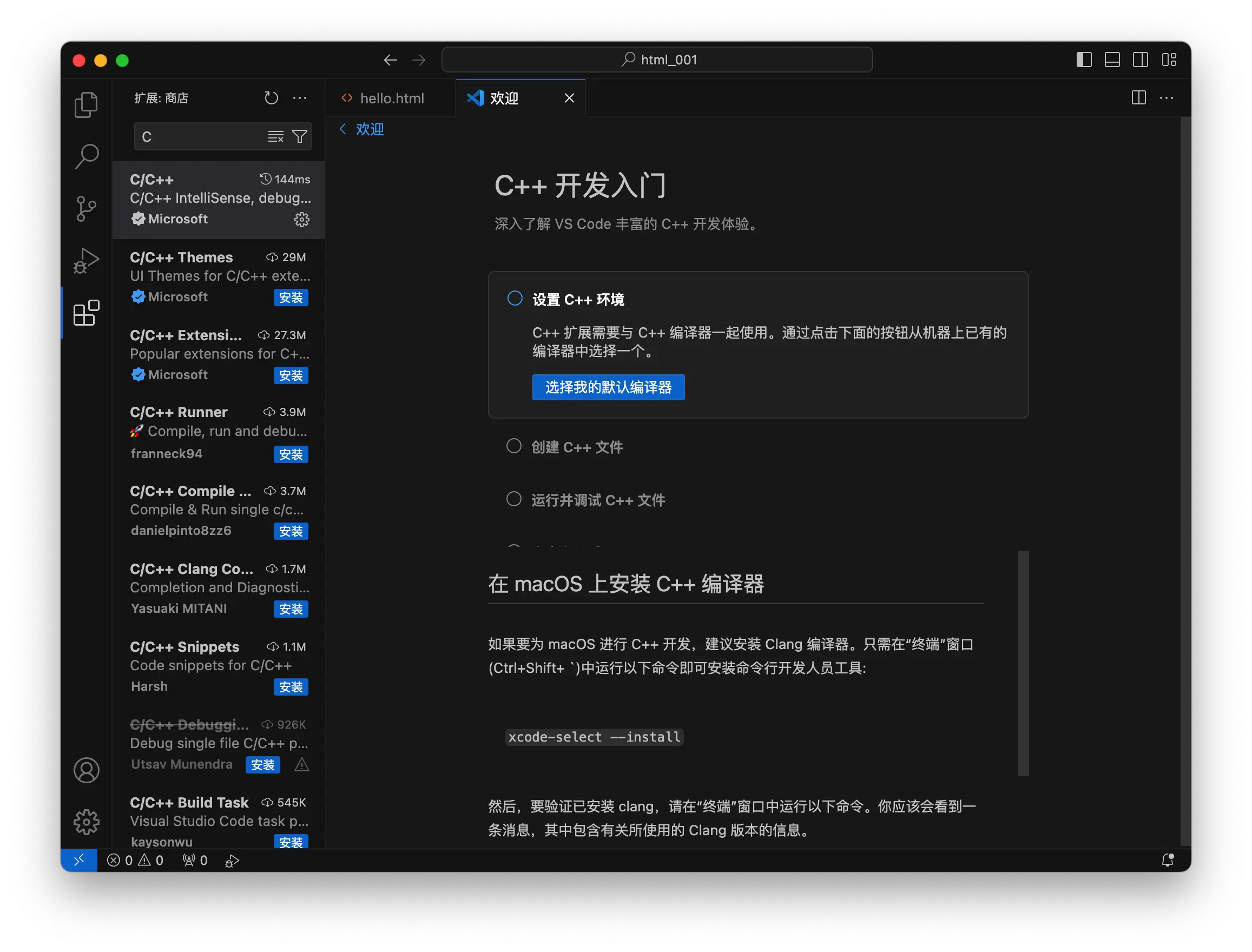1252x952 pixels.
Task: Customize layout icon in title bar
Action: tap(1169, 59)
